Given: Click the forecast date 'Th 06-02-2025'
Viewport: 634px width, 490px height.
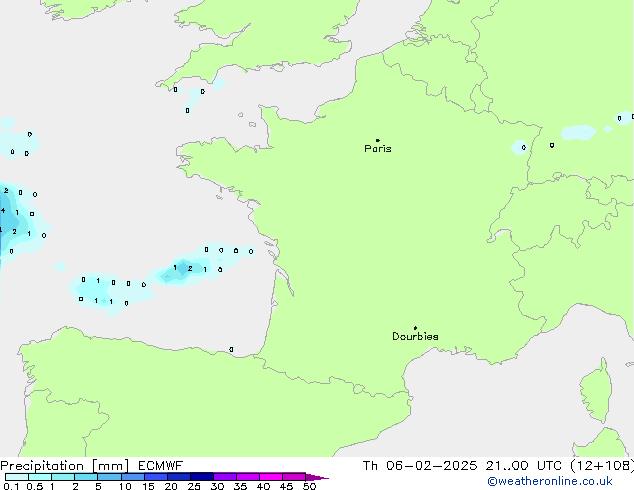Looking at the screenshot, I should pyautogui.click(x=420, y=466).
